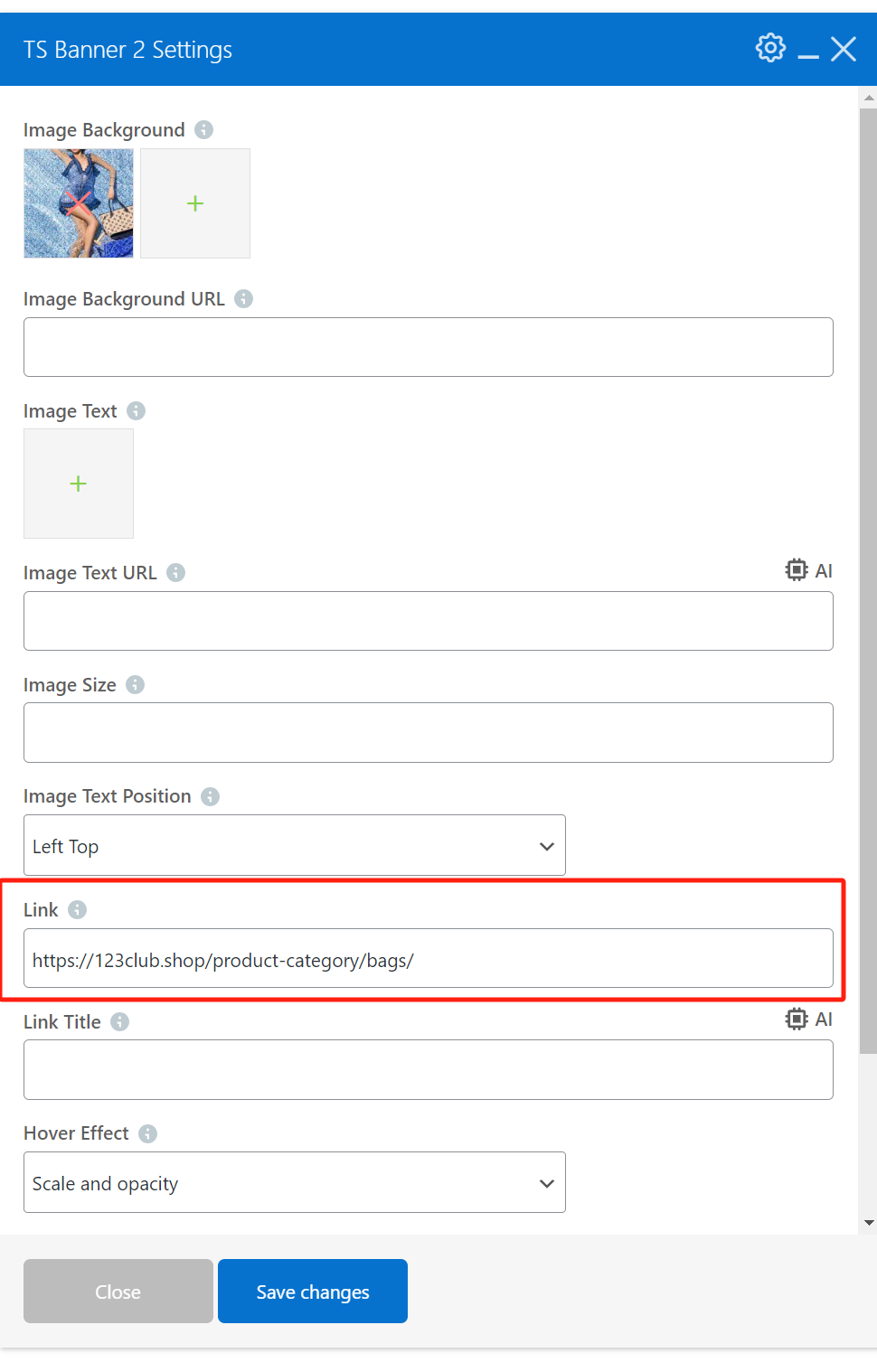
Task: Add an Image Text via the plus tile
Action: point(78,484)
